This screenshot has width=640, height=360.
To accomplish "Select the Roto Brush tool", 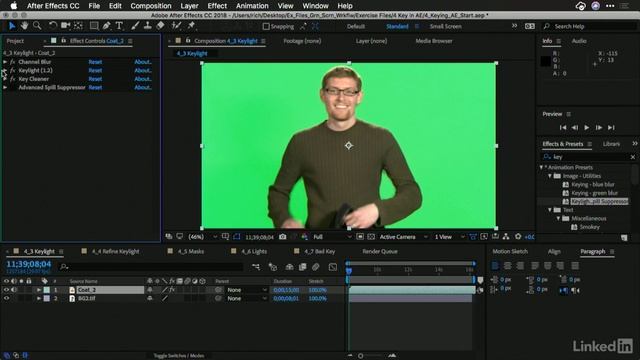I will tap(176, 26).
